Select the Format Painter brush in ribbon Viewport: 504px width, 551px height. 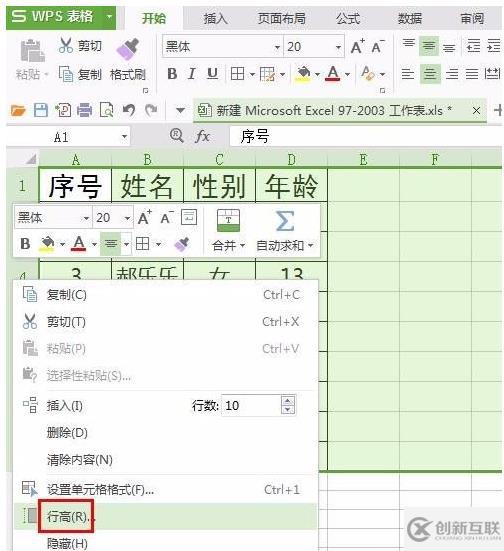(x=128, y=48)
